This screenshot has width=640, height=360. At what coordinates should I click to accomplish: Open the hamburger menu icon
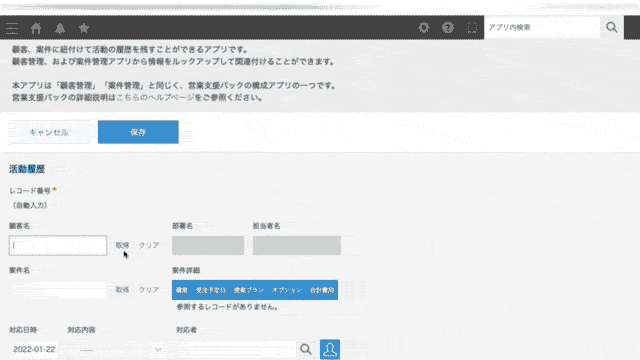point(12,28)
